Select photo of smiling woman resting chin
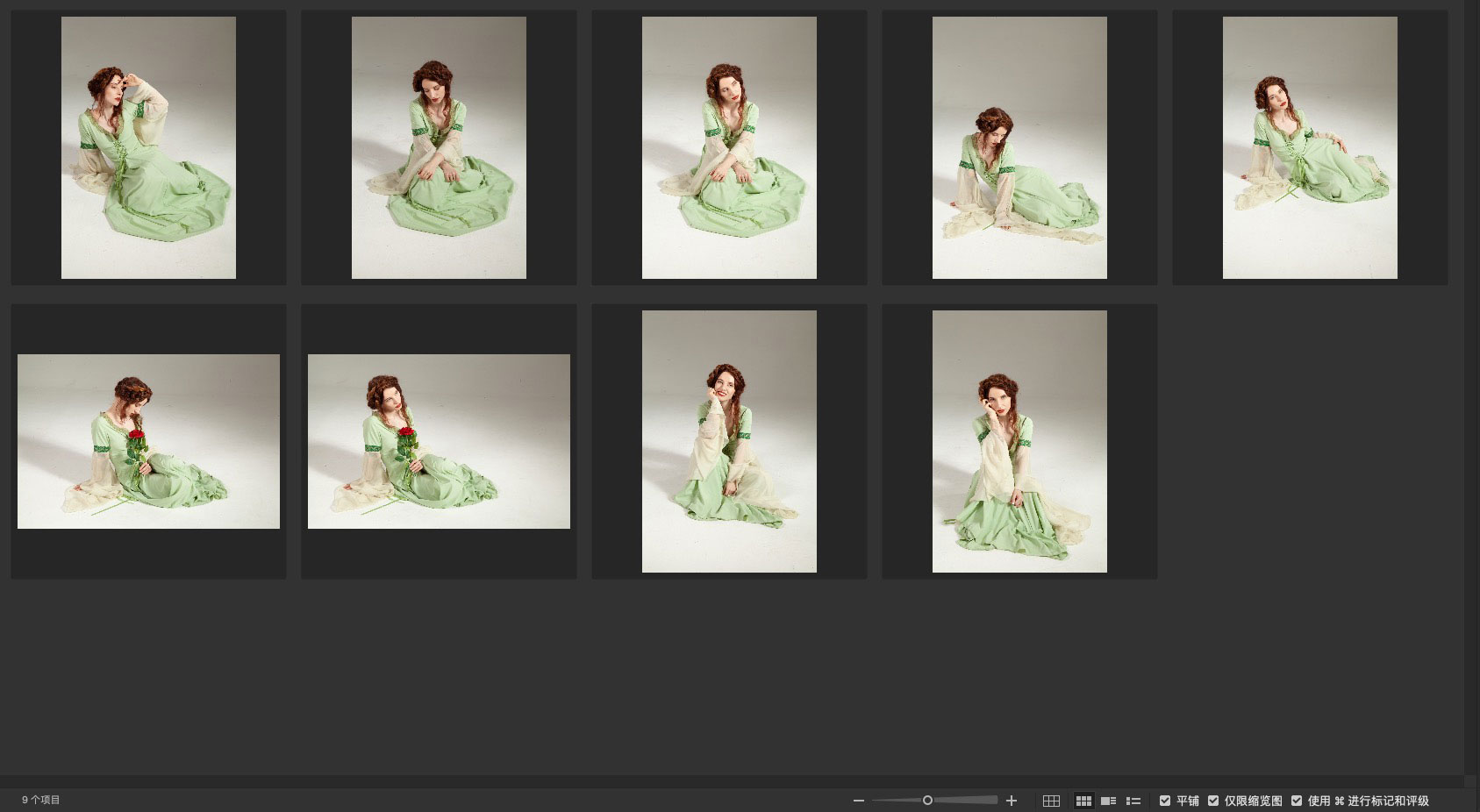The height and width of the screenshot is (812, 1480). point(729,441)
